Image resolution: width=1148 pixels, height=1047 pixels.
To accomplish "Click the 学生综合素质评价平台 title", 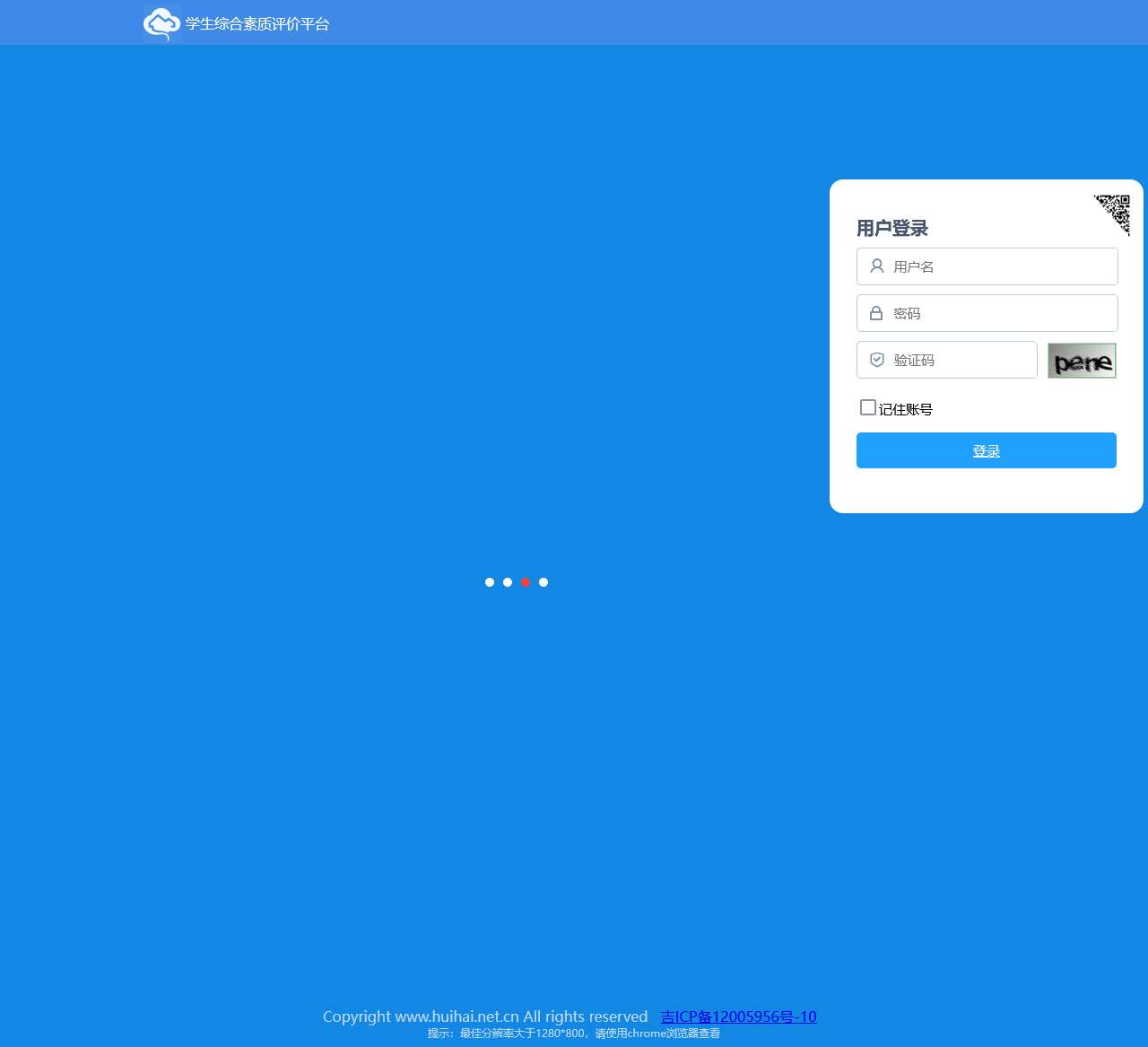I will click(257, 24).
